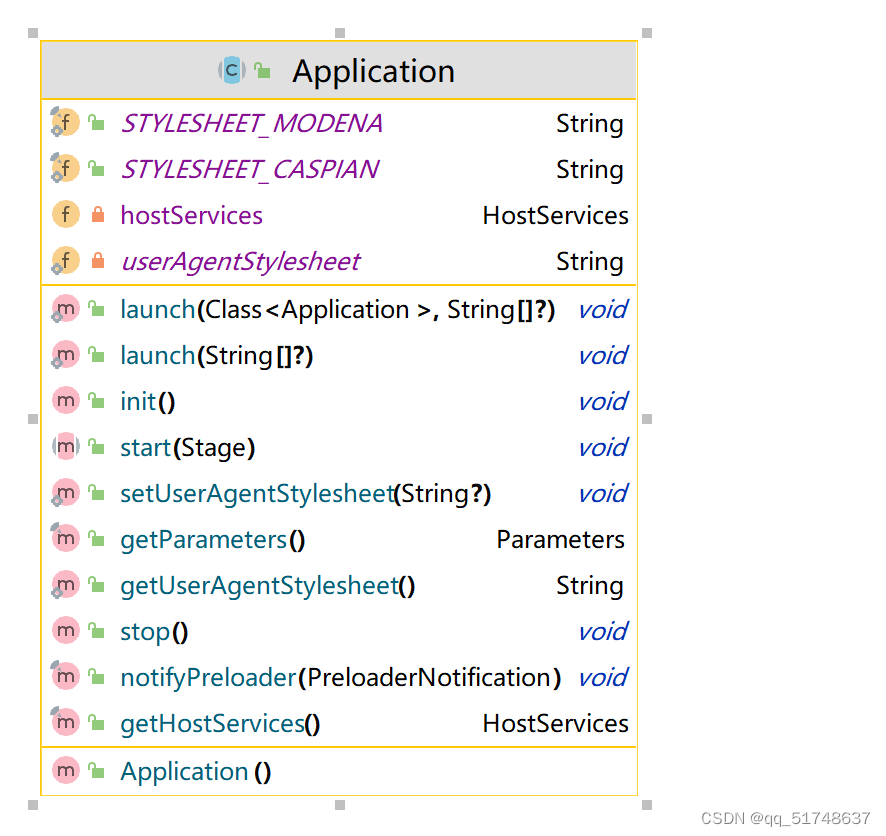This screenshot has width=886, height=836.
Task: Click the Application class title header
Action: click(x=373, y=70)
